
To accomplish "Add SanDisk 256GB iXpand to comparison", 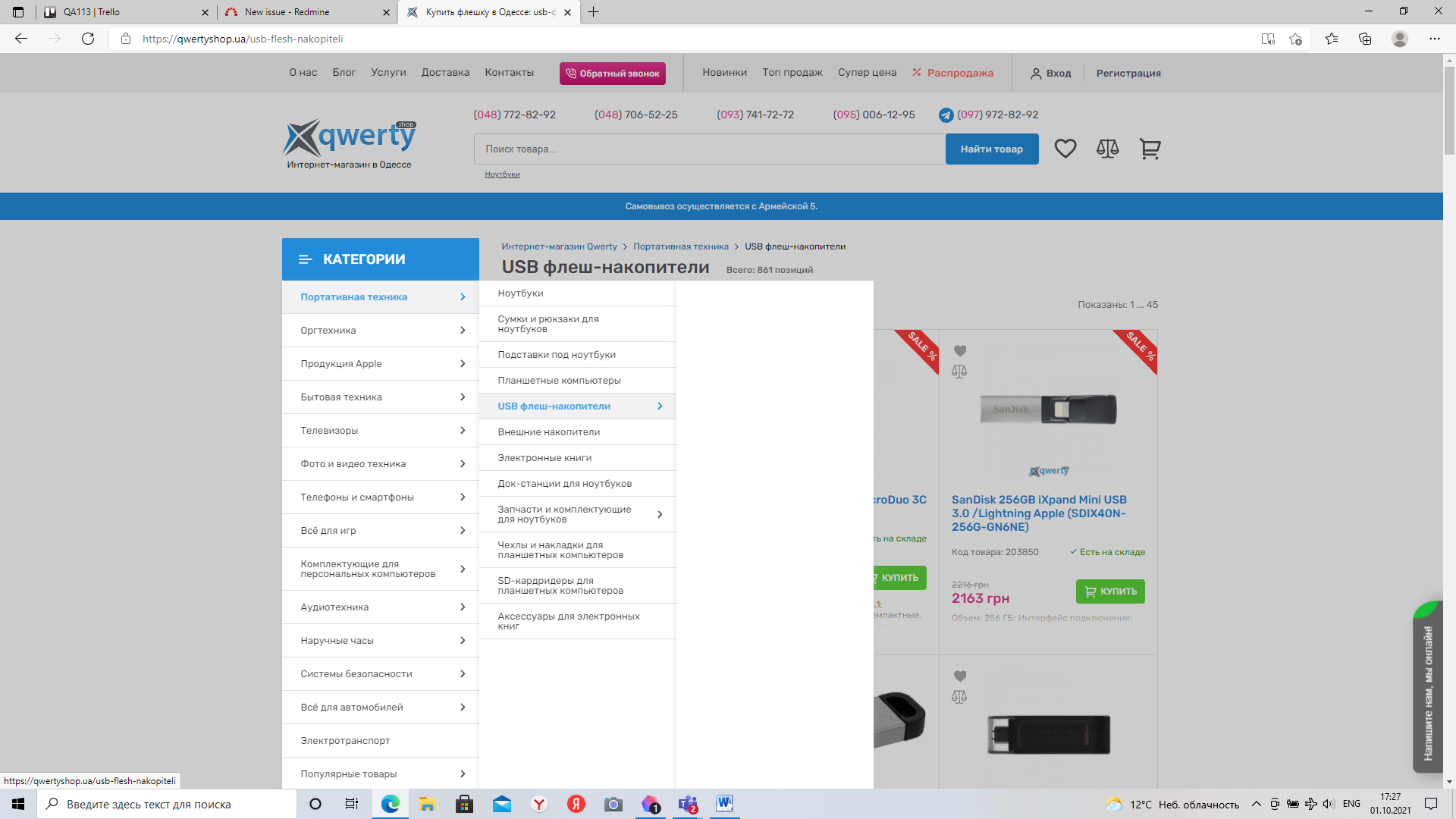I will (x=959, y=372).
